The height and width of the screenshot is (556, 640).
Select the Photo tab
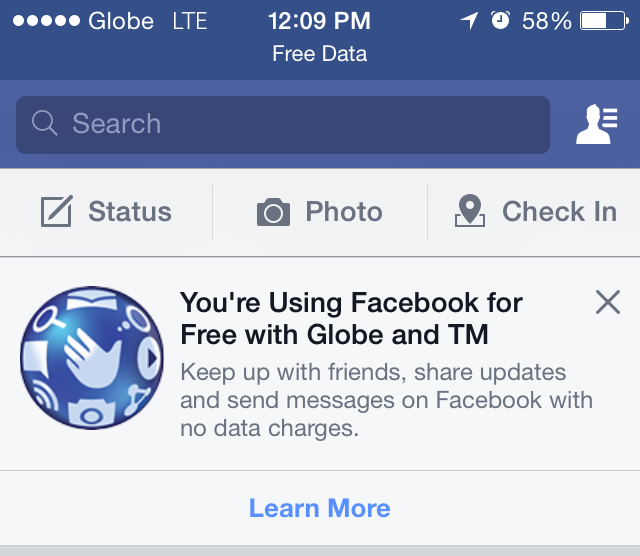tap(320, 212)
